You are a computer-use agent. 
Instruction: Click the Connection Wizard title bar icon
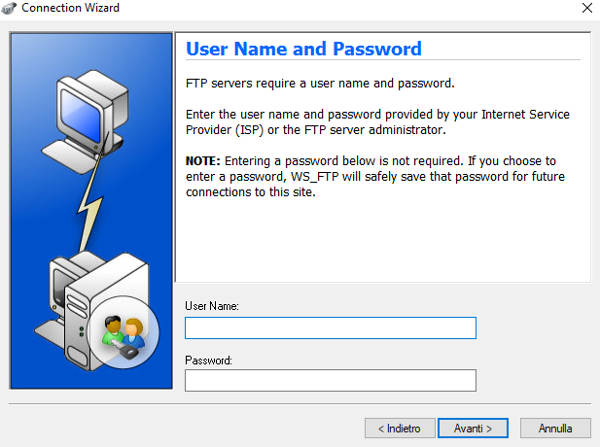(x=8, y=8)
